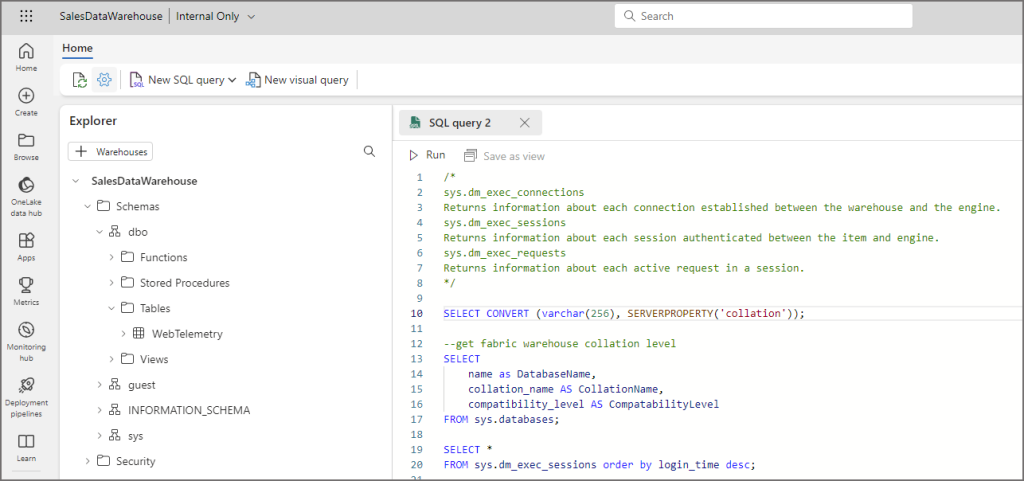Viewport: 1024px width, 481px height.
Task: Go to Home in left navigation
Action: (26, 57)
